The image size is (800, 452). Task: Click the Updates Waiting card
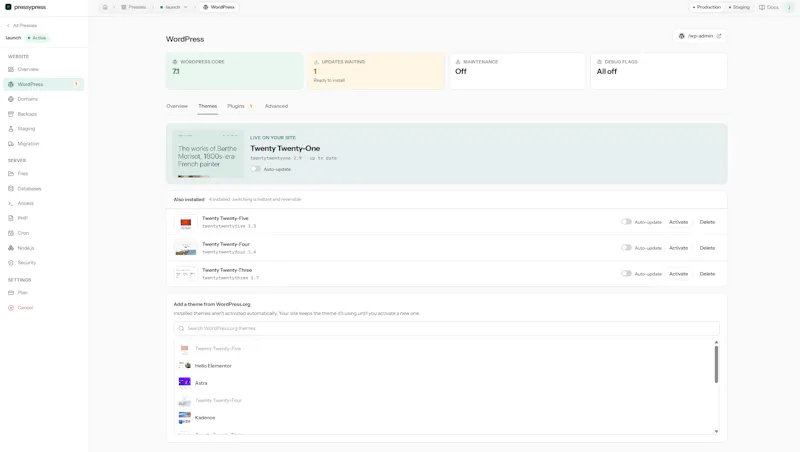pyautogui.click(x=376, y=71)
